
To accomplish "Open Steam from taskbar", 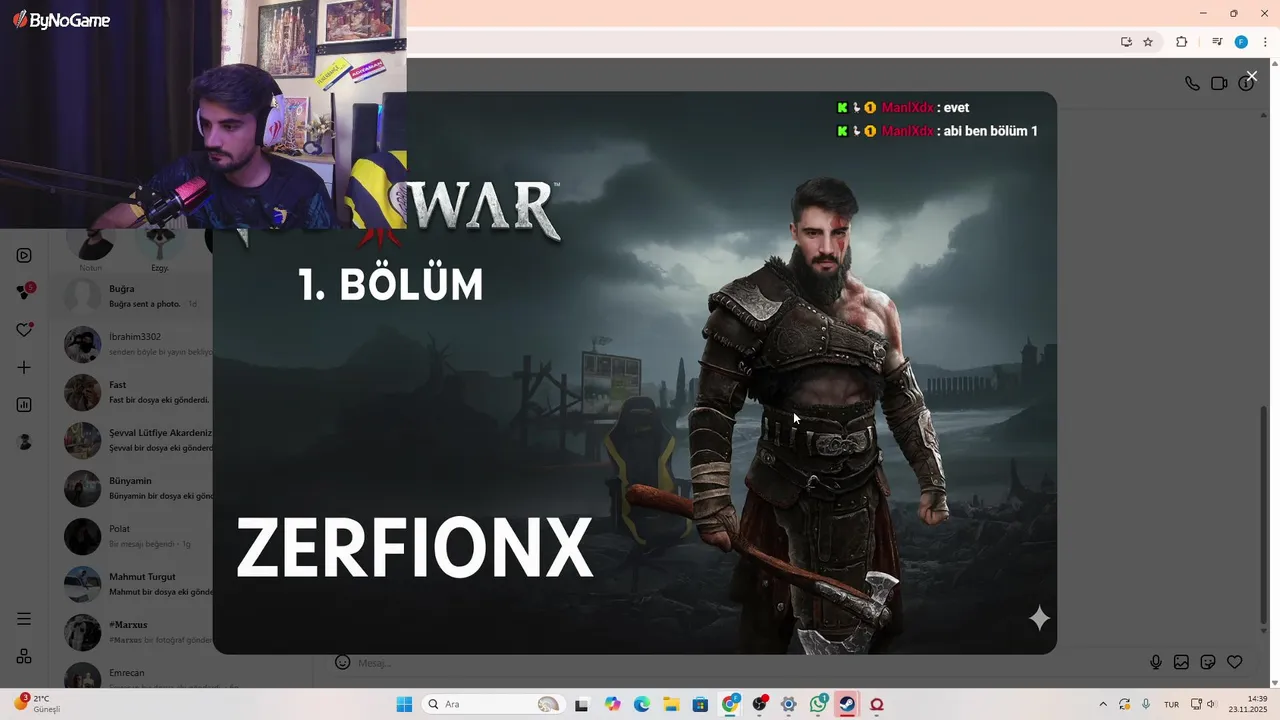I will pyautogui.click(x=847, y=704).
